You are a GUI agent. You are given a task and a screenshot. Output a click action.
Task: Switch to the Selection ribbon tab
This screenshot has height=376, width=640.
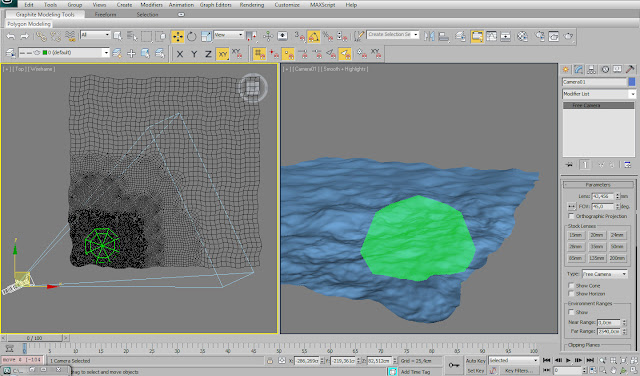click(147, 14)
